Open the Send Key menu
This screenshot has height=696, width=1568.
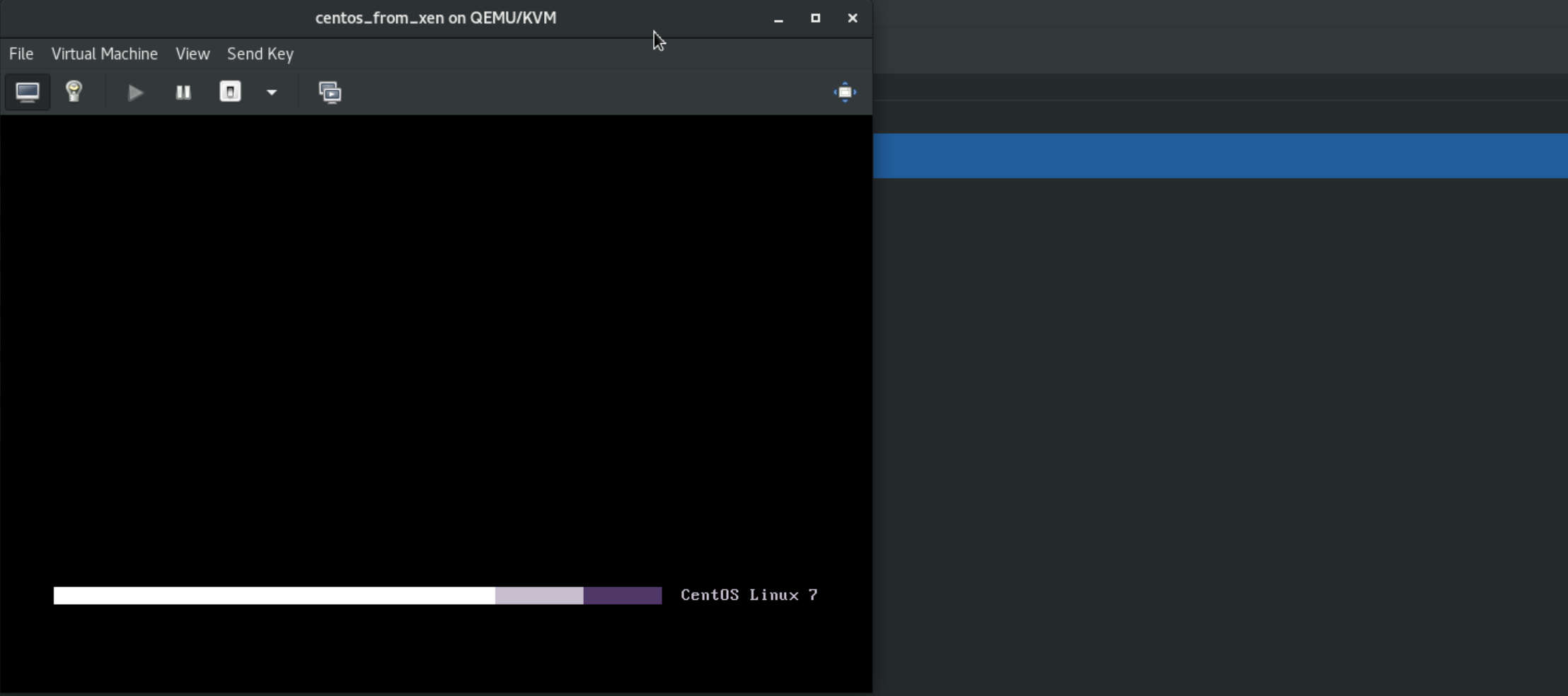pyautogui.click(x=260, y=54)
